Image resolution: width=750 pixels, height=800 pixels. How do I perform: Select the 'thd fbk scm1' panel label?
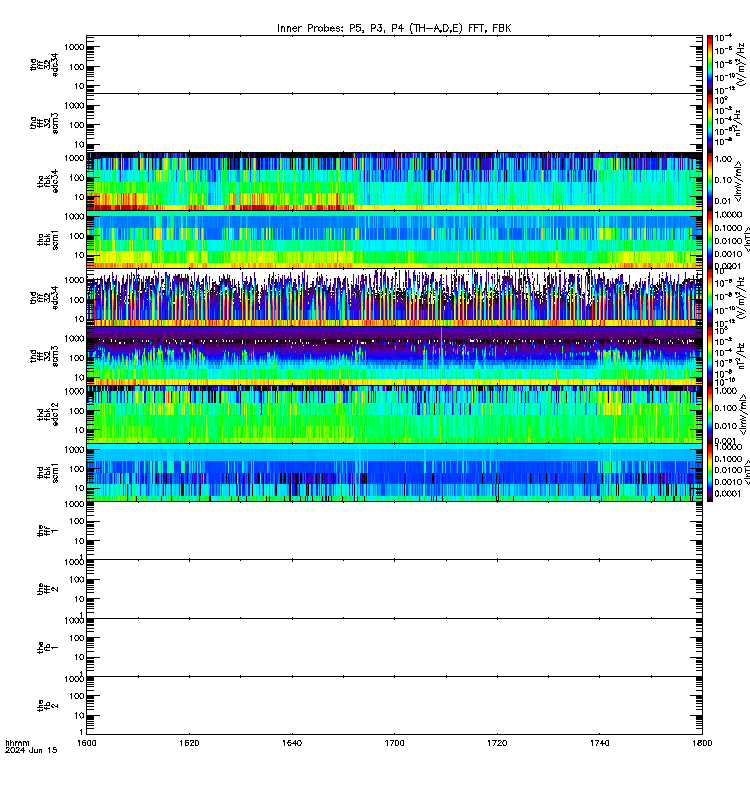click(x=48, y=473)
